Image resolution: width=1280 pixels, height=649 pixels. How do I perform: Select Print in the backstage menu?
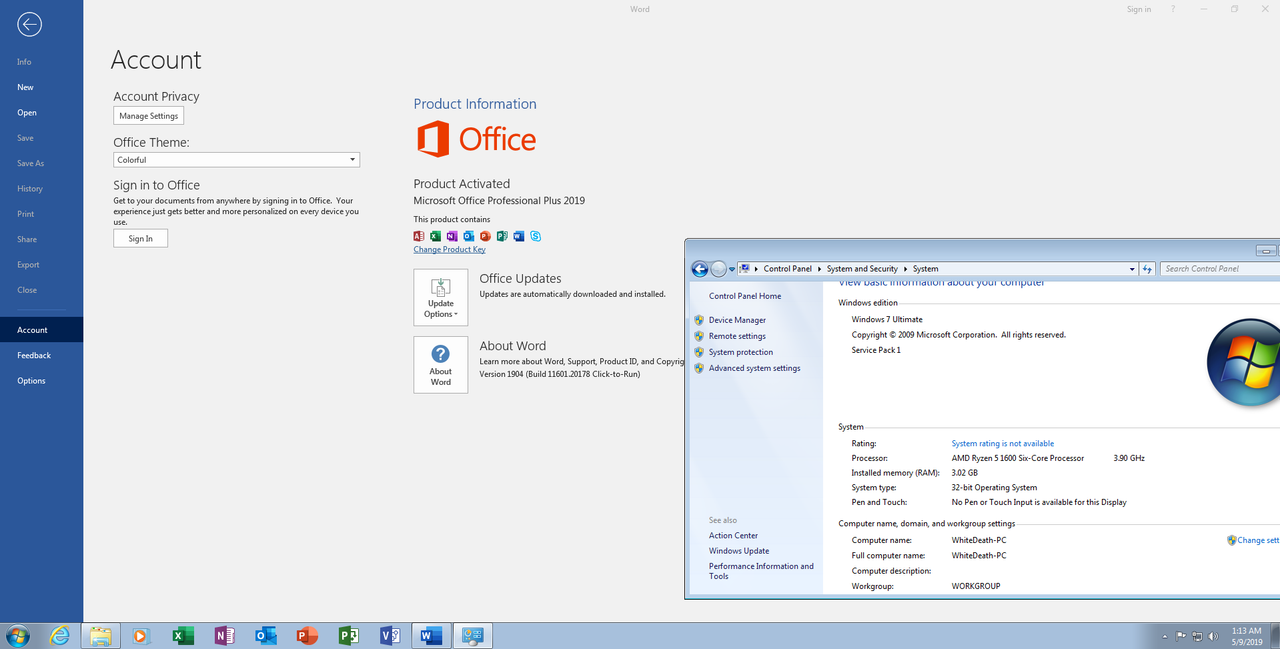[x=26, y=214]
